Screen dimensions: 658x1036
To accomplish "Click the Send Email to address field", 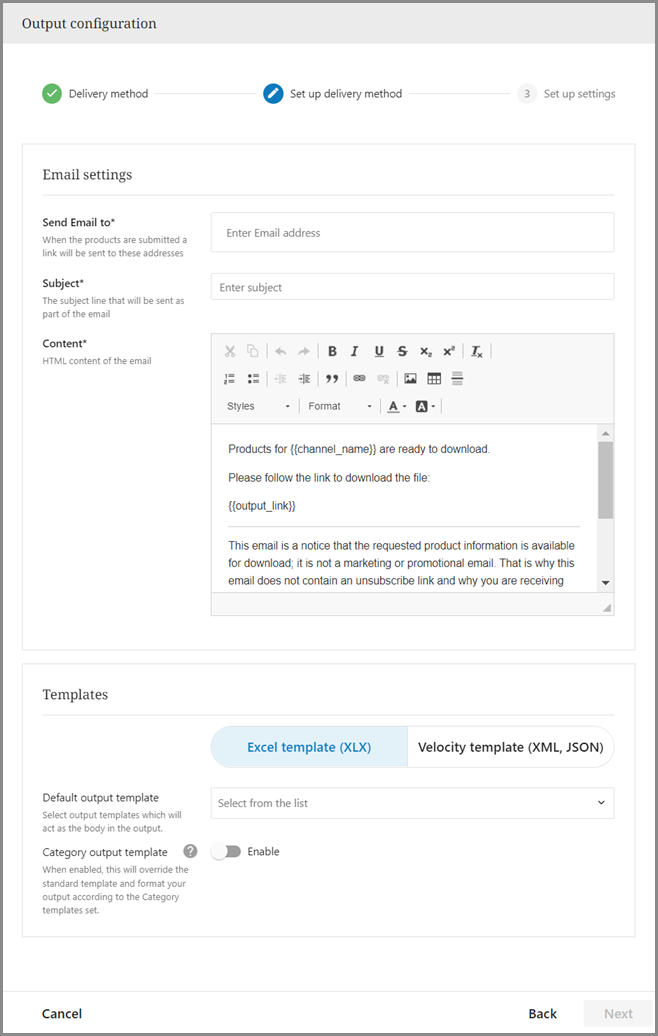I will pyautogui.click(x=412, y=233).
